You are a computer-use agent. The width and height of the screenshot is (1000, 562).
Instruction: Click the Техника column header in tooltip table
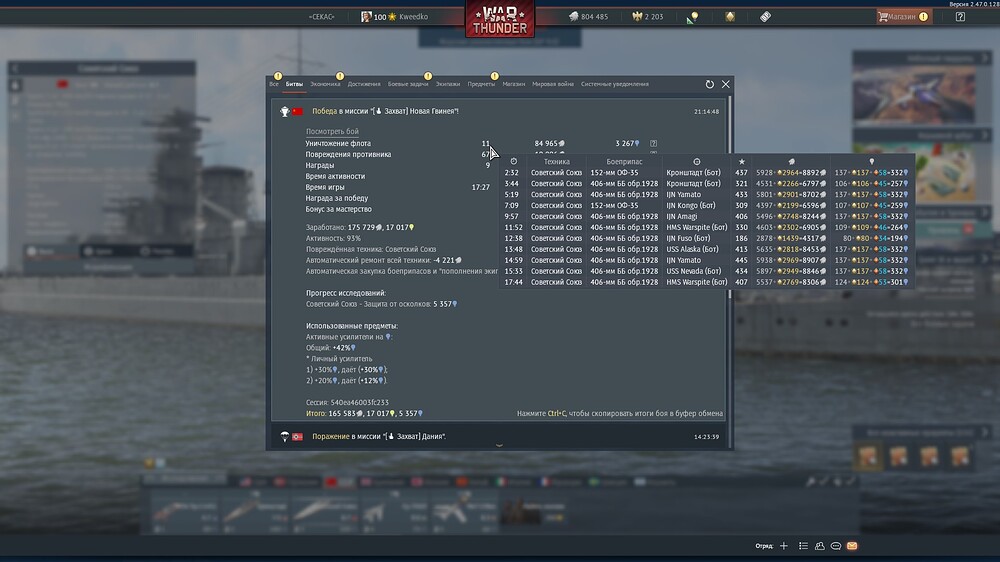[557, 162]
